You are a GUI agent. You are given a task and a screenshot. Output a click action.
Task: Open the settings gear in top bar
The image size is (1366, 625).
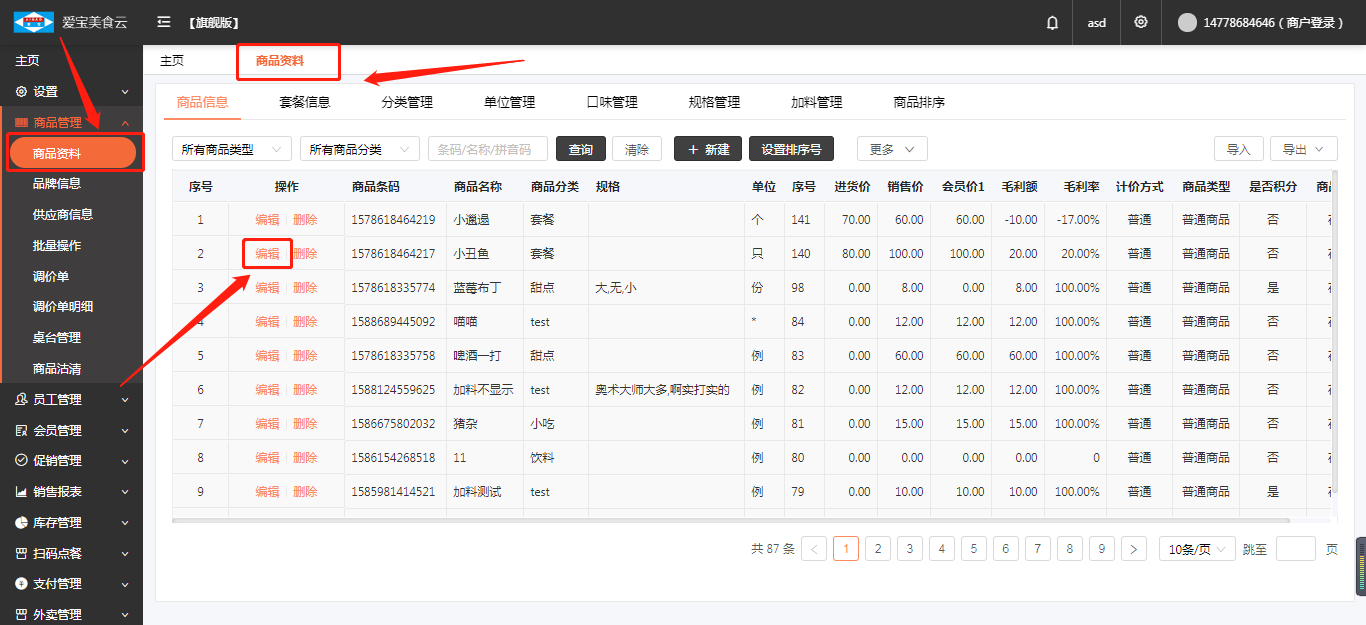[1141, 22]
